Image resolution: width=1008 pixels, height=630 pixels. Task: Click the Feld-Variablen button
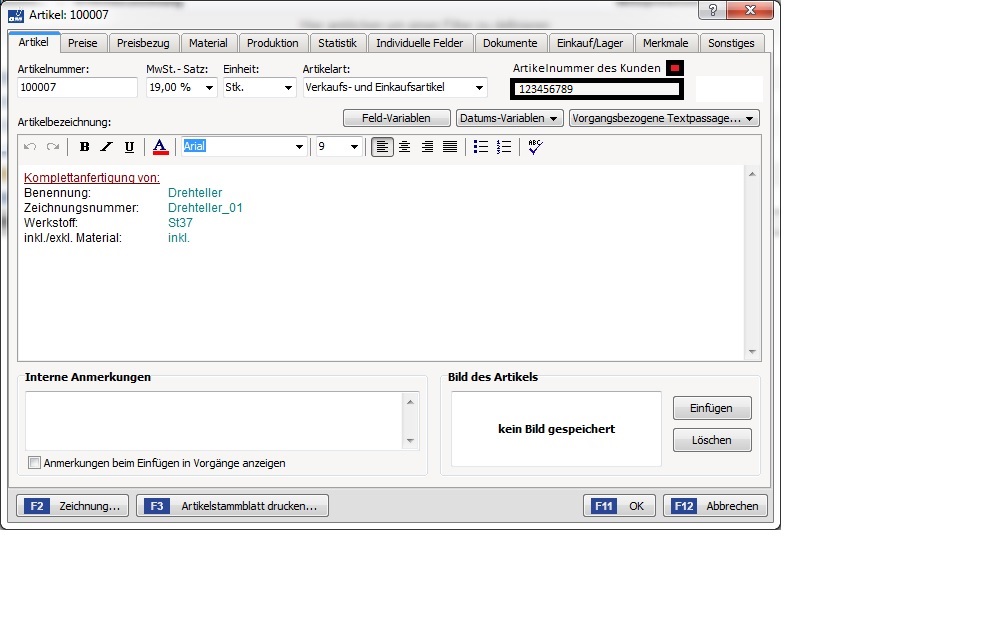pyautogui.click(x=397, y=118)
